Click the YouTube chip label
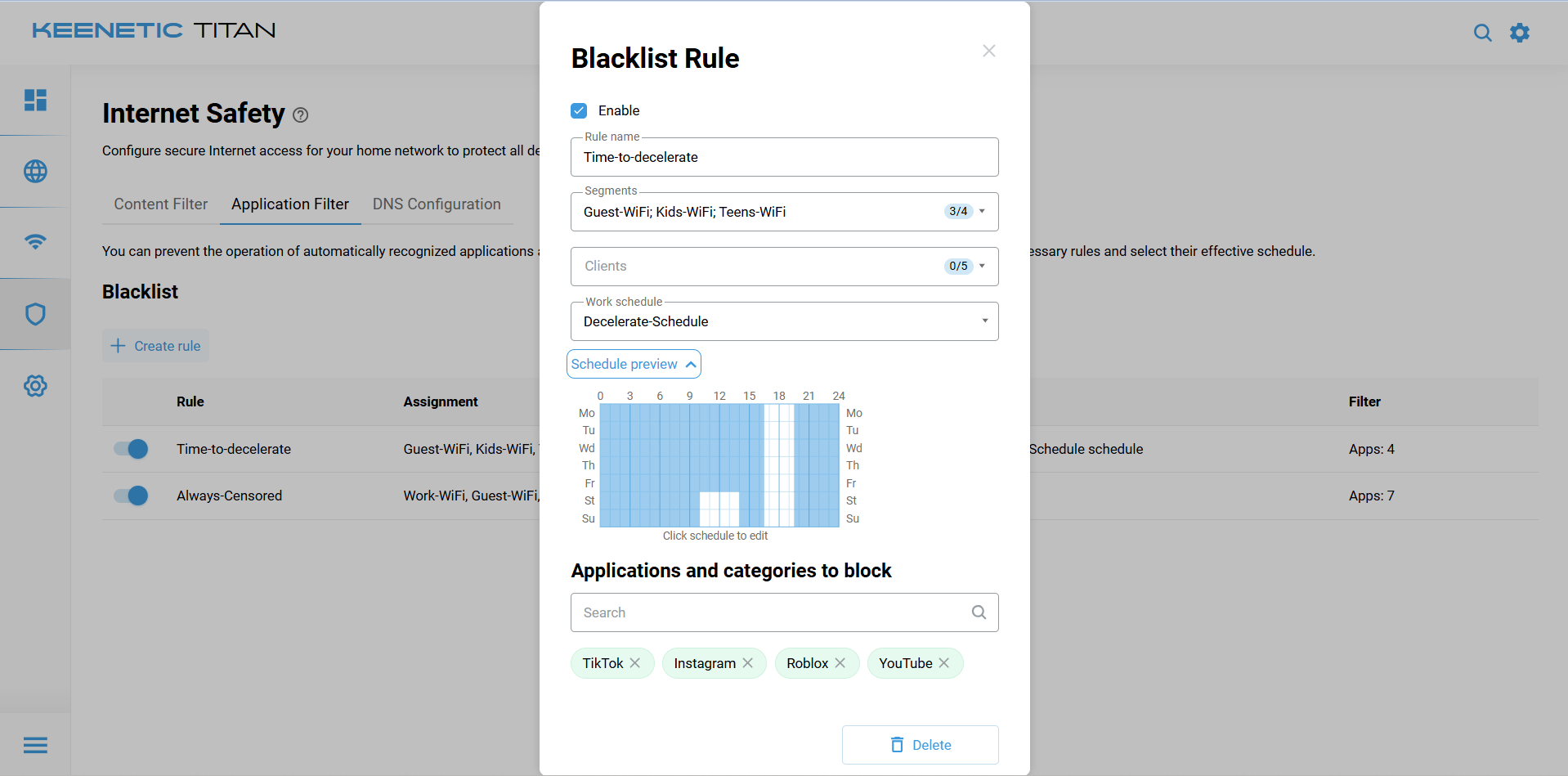The width and height of the screenshot is (1568, 776). point(906,663)
